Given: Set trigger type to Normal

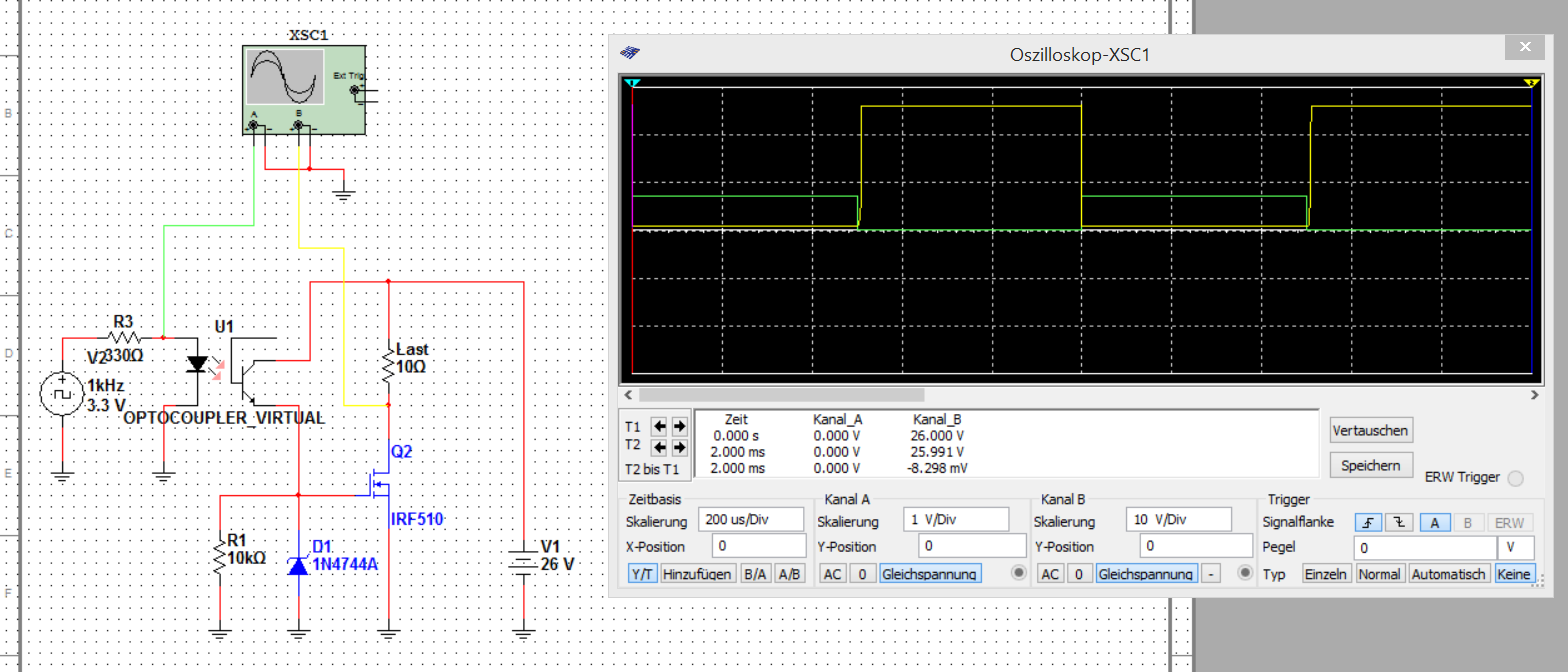Looking at the screenshot, I should point(1380,574).
